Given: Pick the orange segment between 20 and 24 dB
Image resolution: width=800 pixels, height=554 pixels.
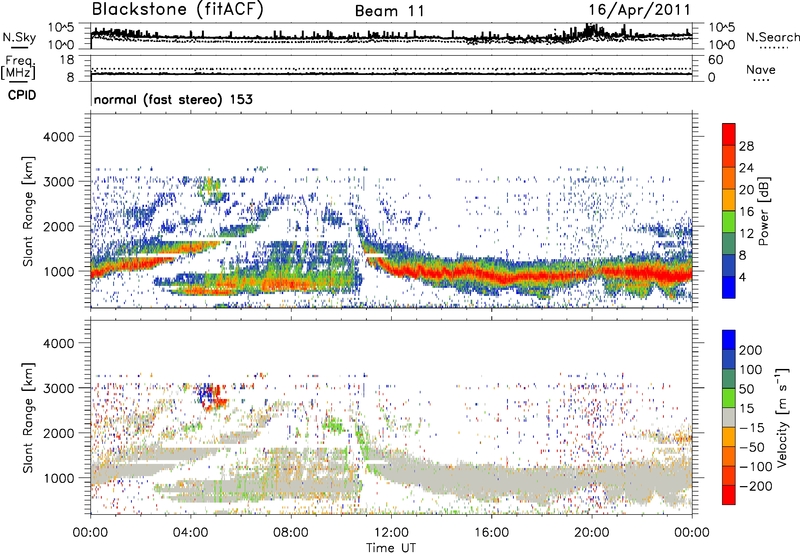Looking at the screenshot, I should click(729, 179).
